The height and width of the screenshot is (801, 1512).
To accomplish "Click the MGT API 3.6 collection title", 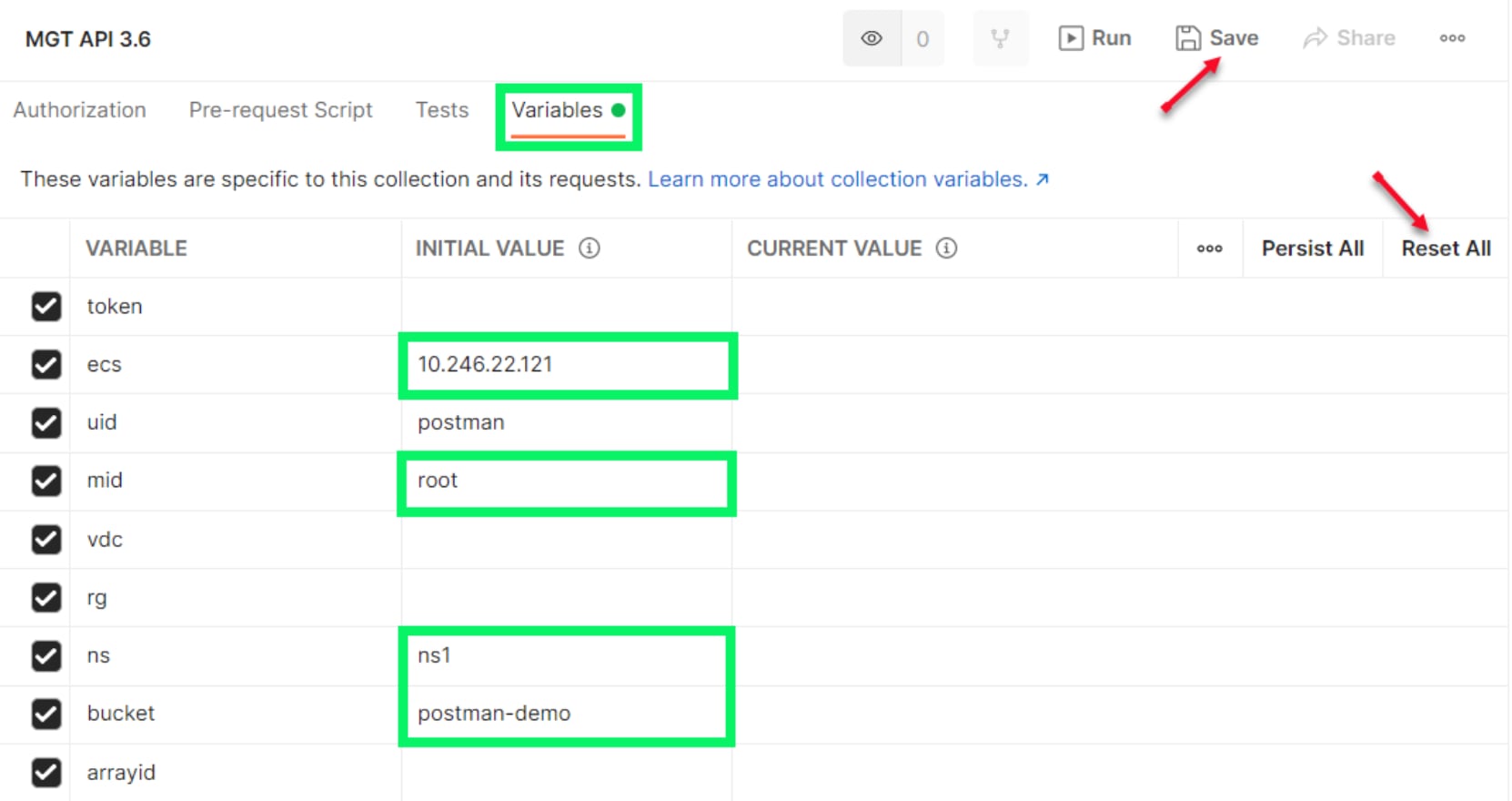I will coord(88,39).
